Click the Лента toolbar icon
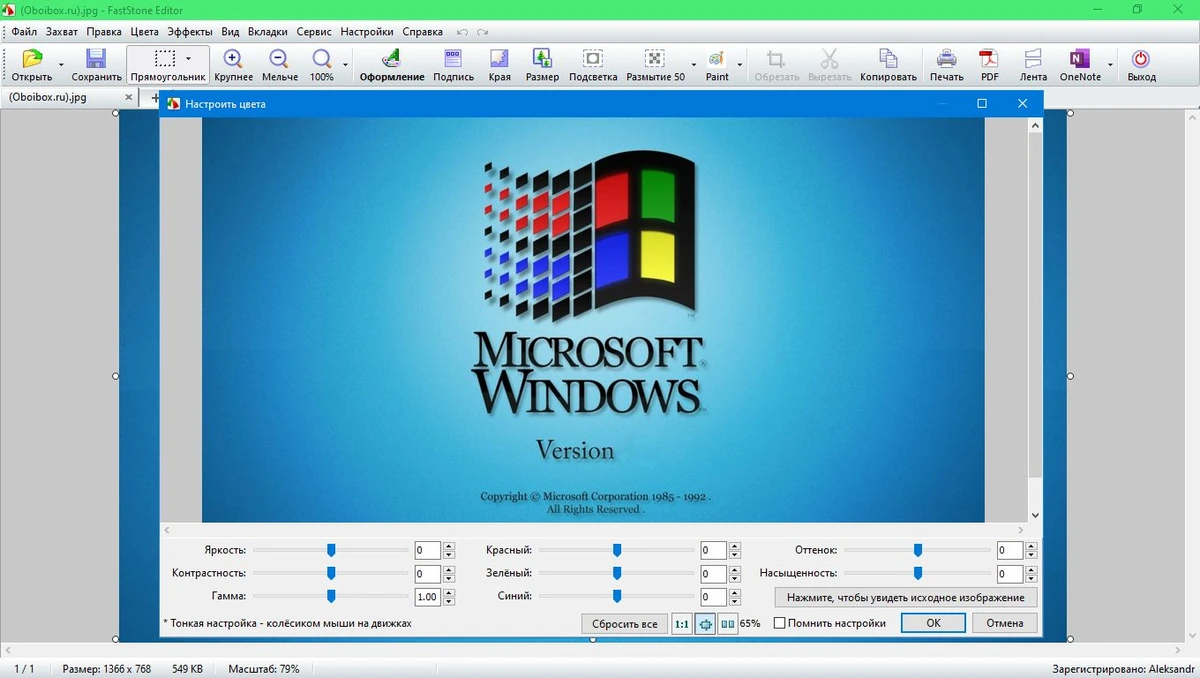 point(1033,59)
